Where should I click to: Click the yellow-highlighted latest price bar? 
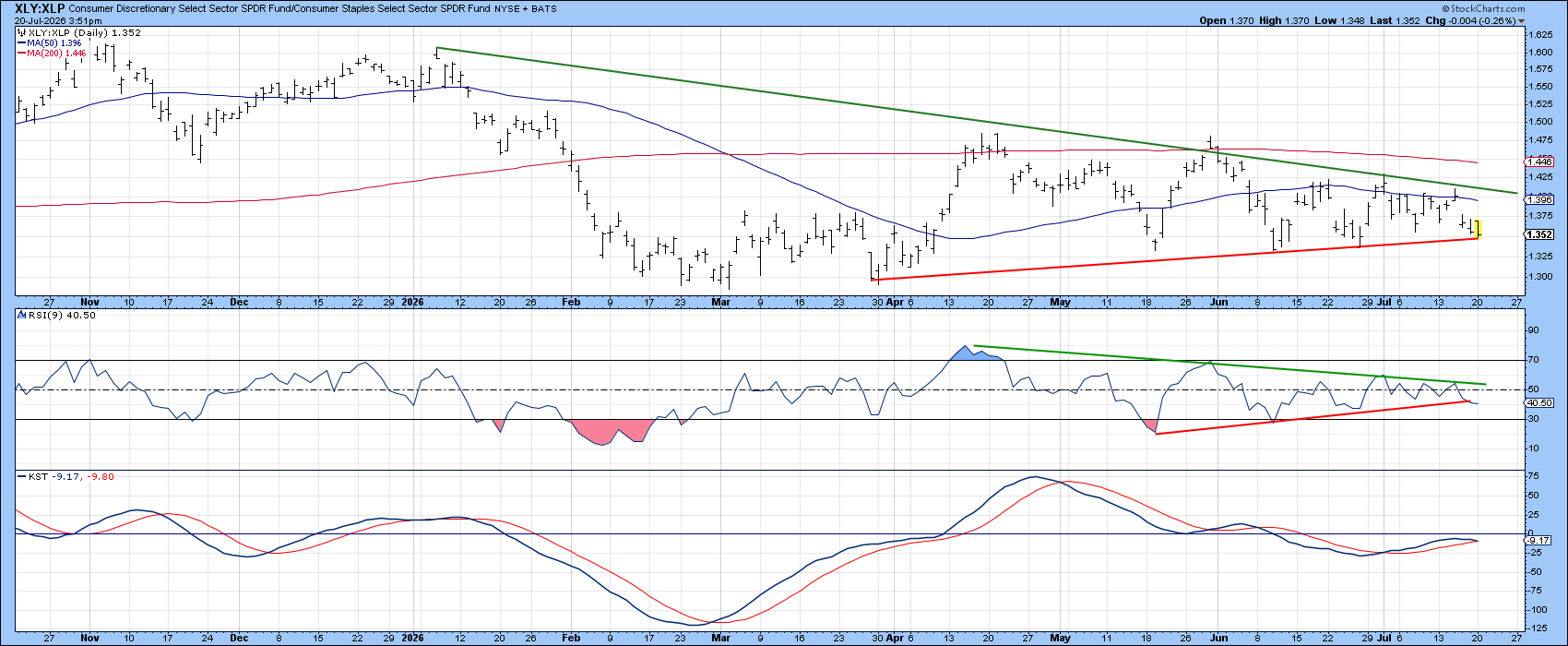tap(1479, 230)
